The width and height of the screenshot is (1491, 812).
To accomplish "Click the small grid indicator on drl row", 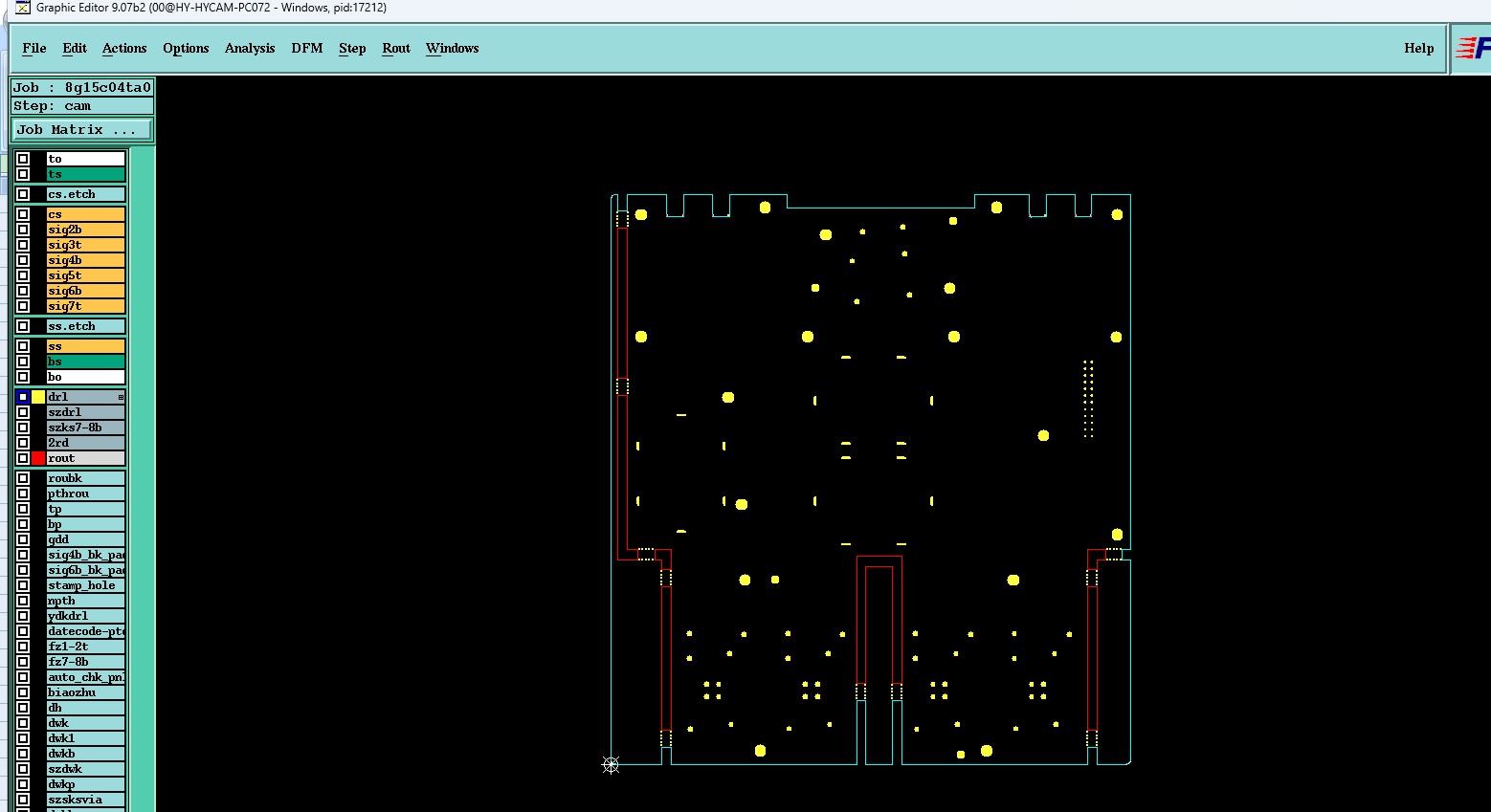I will 121,397.
